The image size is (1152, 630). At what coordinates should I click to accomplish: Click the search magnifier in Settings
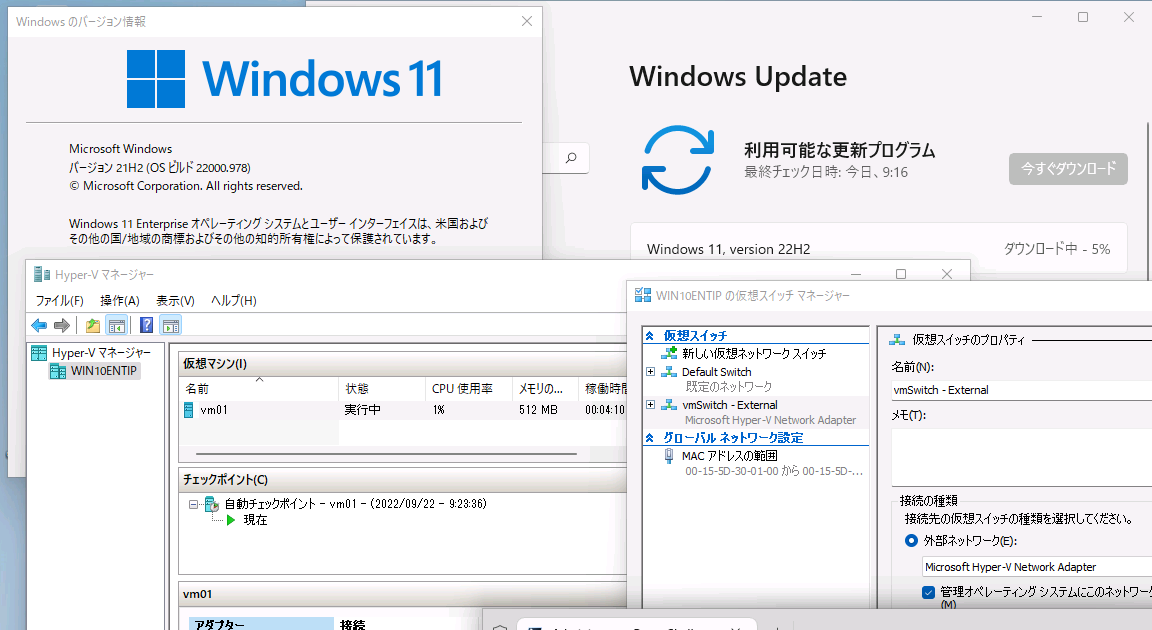coord(571,158)
